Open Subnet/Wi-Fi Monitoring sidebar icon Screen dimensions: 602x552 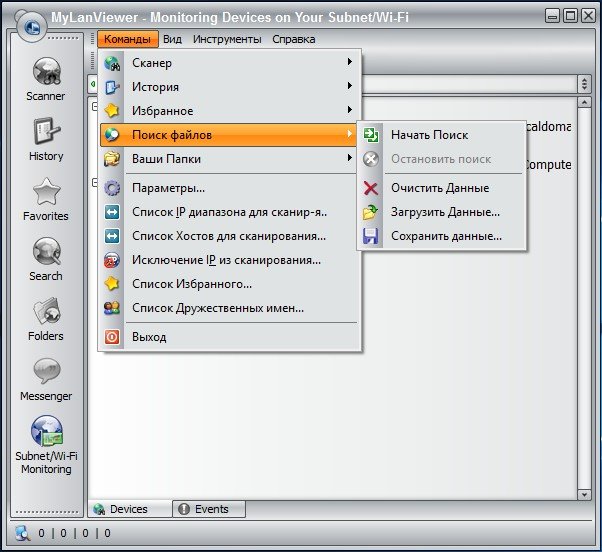tap(46, 431)
